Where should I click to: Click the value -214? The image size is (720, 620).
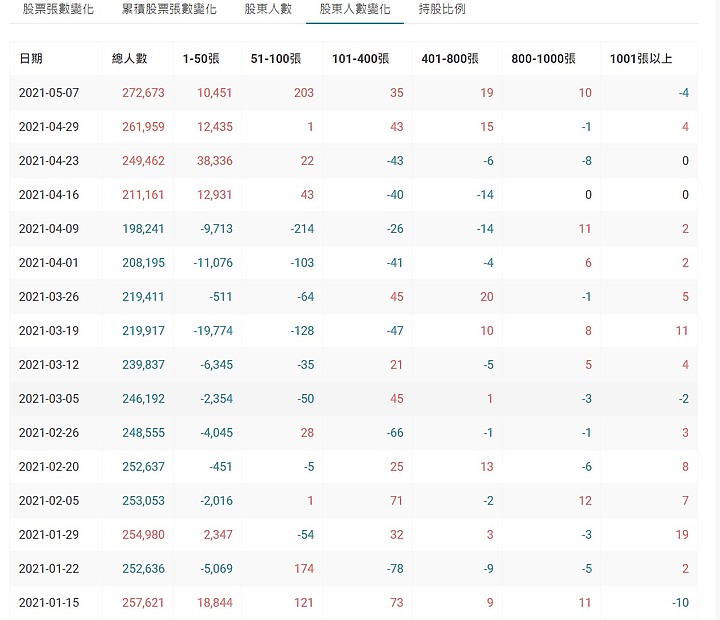tap(302, 229)
